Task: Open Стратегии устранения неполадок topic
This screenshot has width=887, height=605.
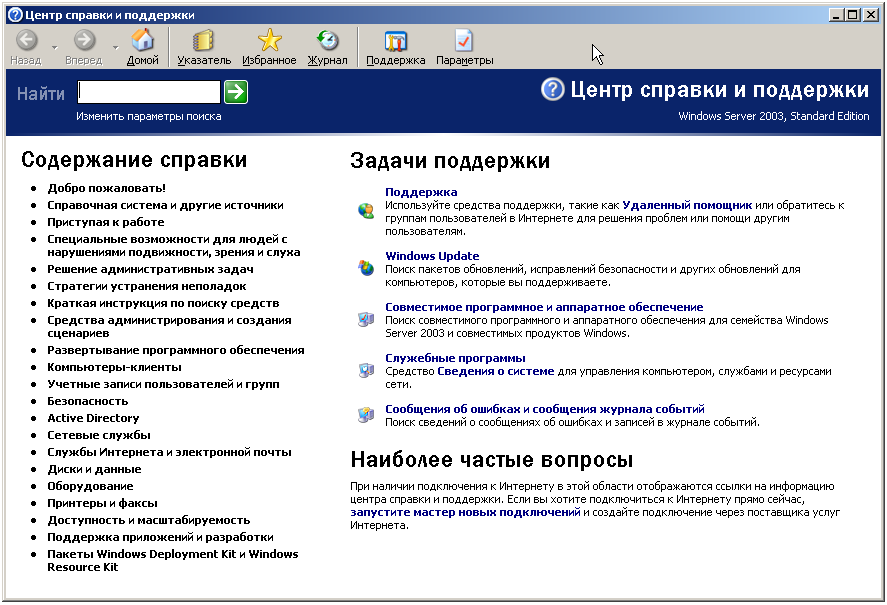Action: click(147, 286)
